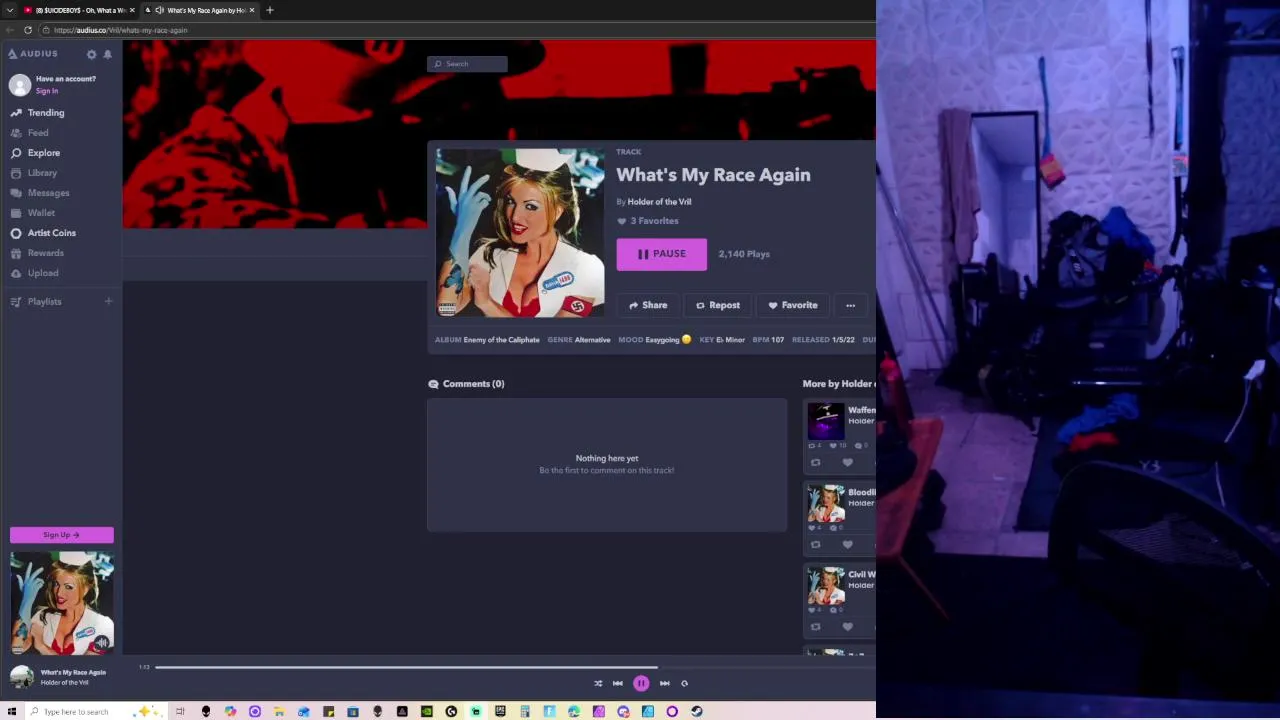Open Wallet in the sidebar

tap(41, 213)
